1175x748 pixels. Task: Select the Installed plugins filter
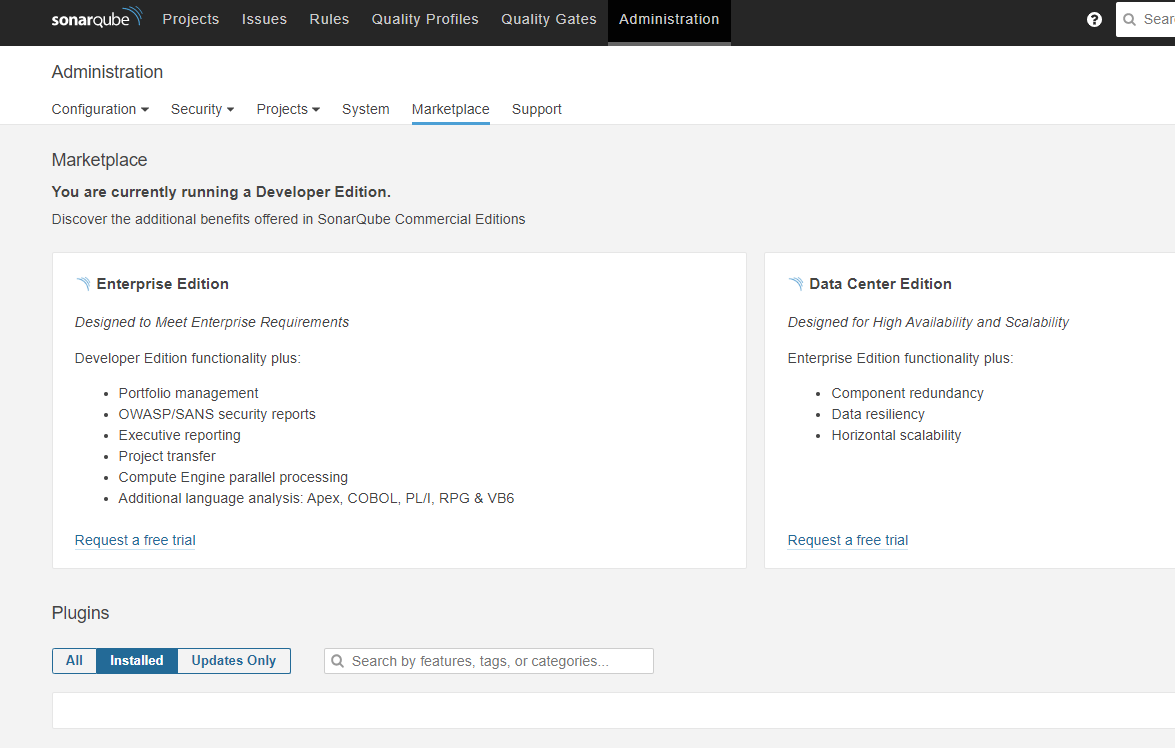coord(137,661)
